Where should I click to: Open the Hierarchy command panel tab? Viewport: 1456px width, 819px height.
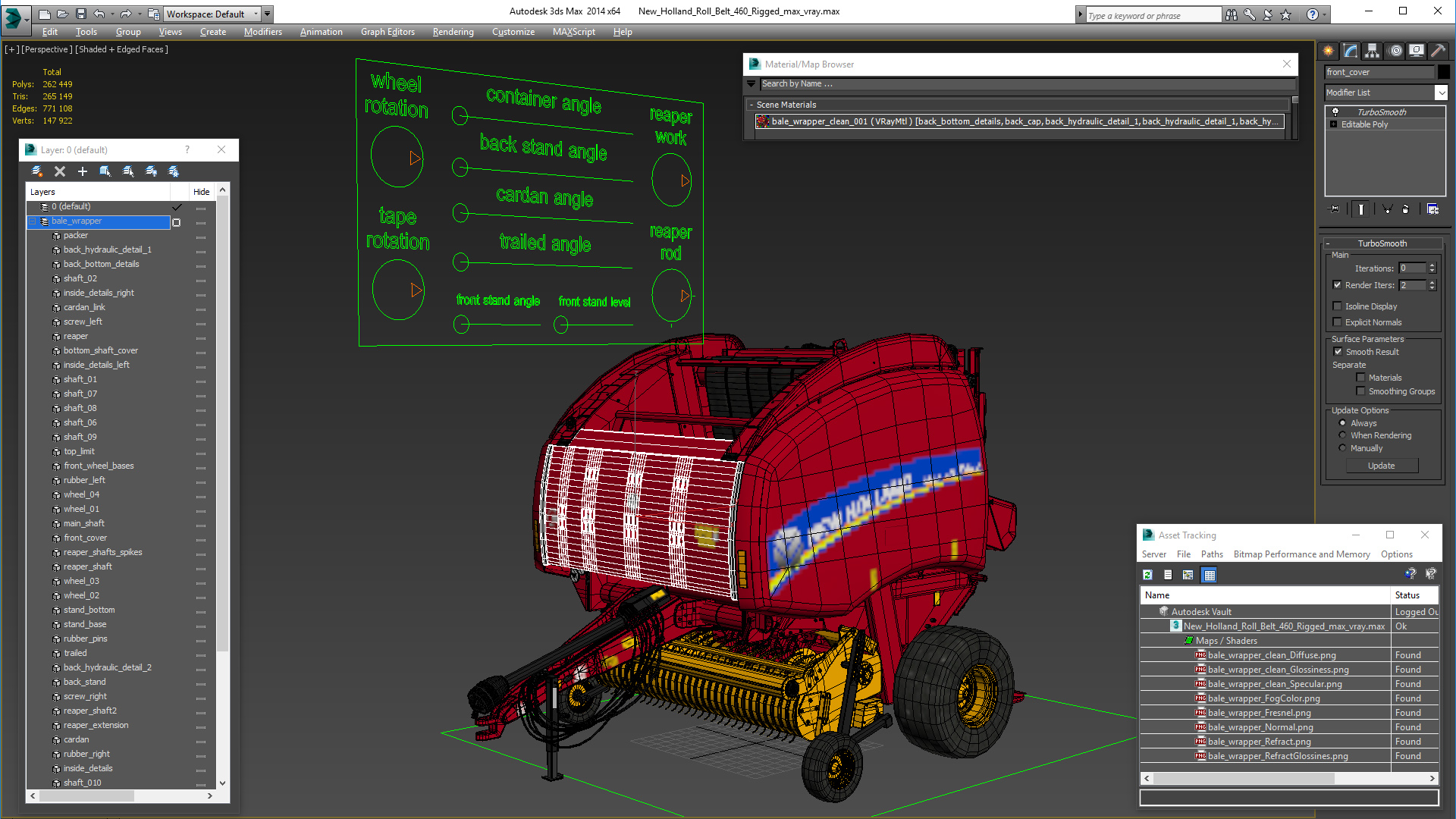[x=1373, y=51]
